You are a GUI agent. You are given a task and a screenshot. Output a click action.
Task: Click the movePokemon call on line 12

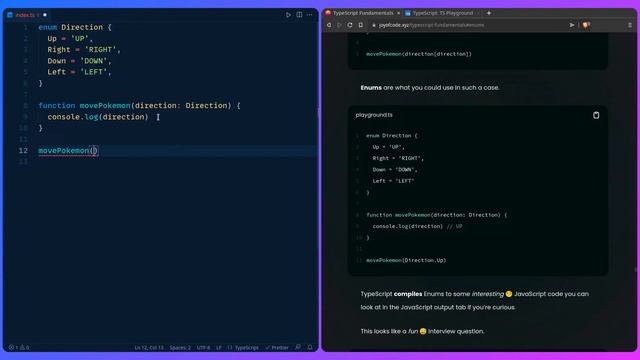pos(68,151)
